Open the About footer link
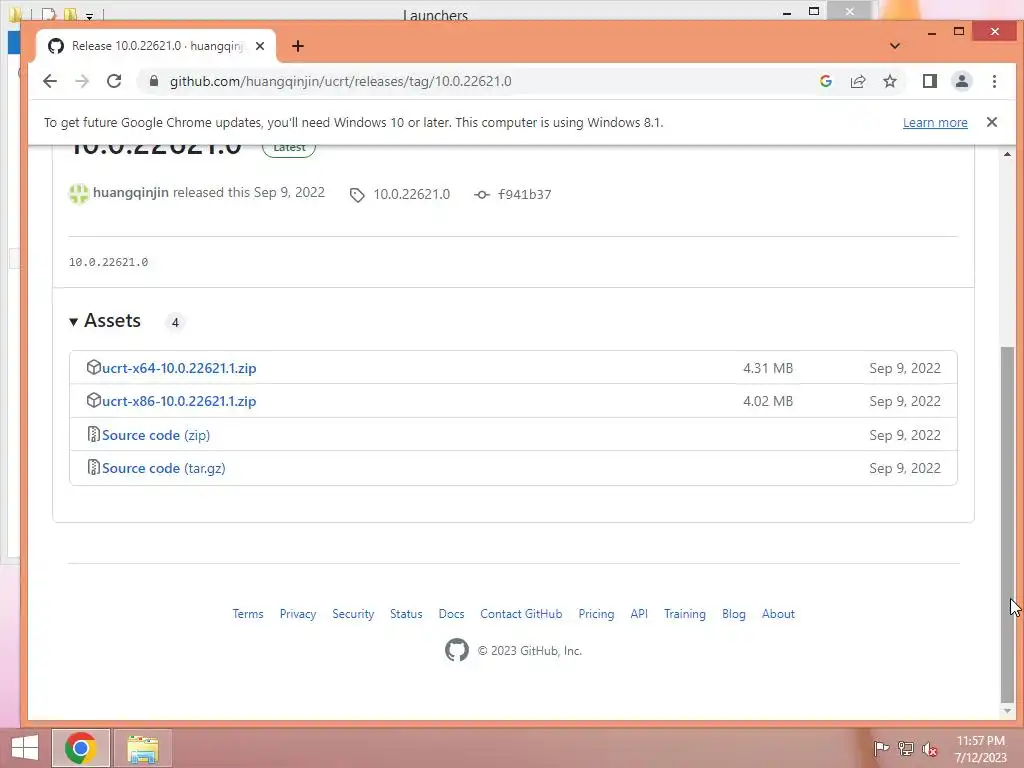This screenshot has height=768, width=1024. 778,614
